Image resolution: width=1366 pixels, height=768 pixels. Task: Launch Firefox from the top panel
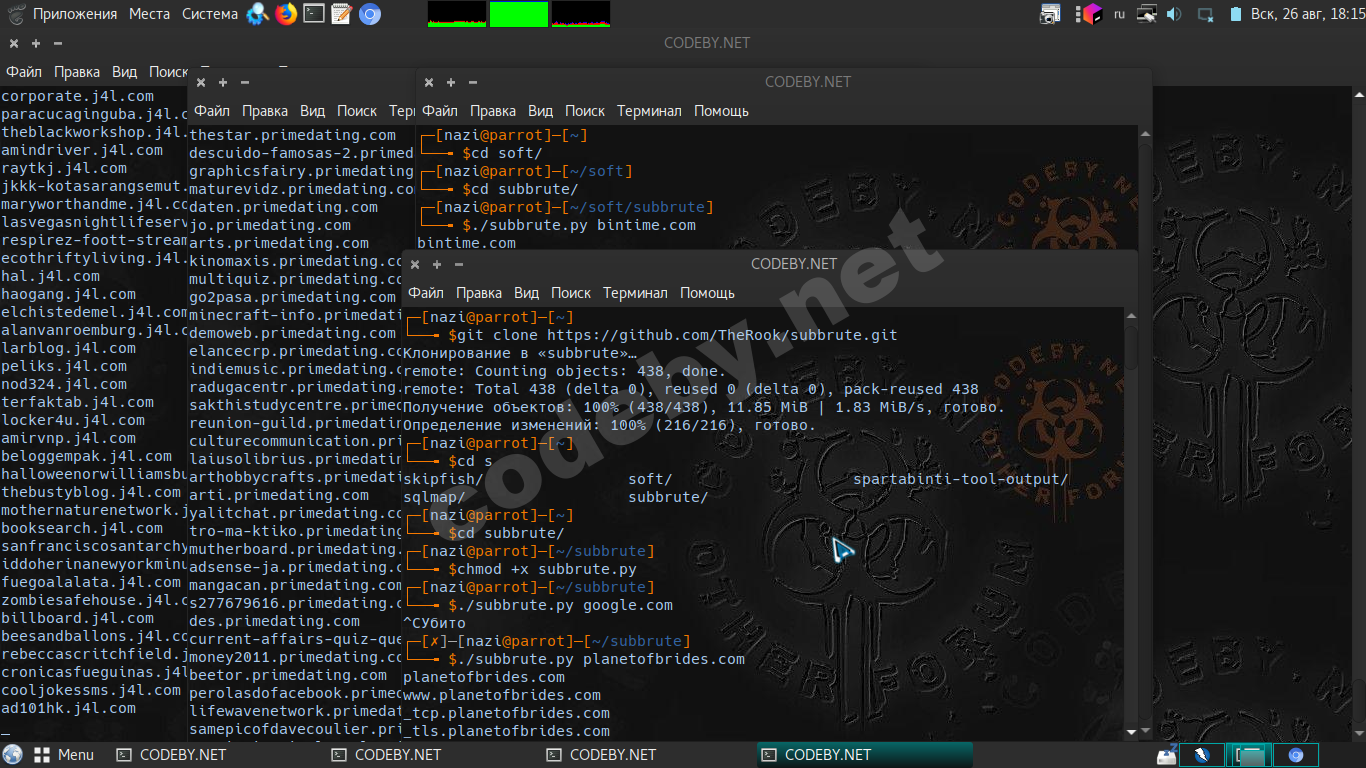(x=286, y=14)
